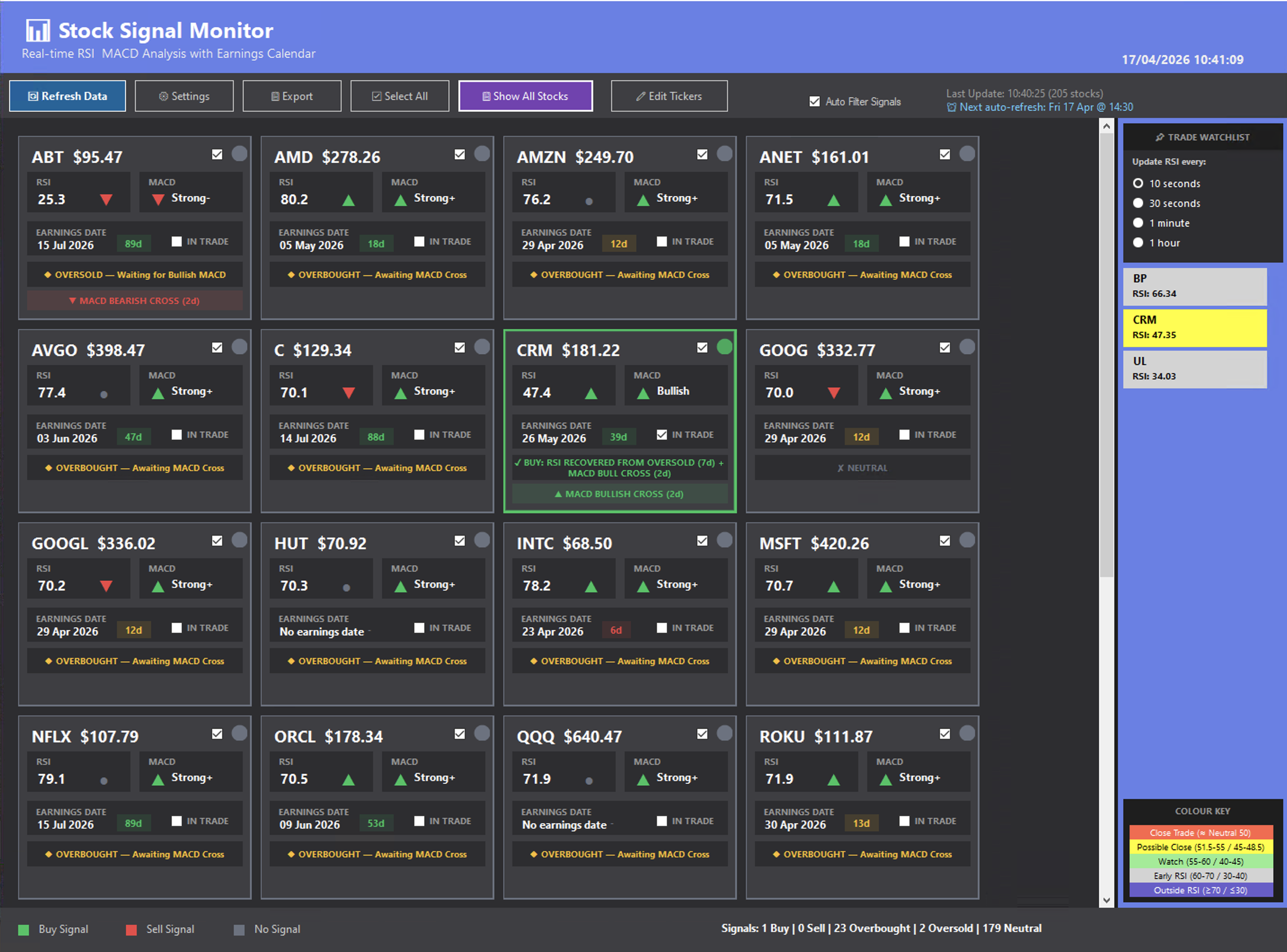Click the ORCL green RSI up arrow
The width and height of the screenshot is (1287, 952).
tap(349, 779)
